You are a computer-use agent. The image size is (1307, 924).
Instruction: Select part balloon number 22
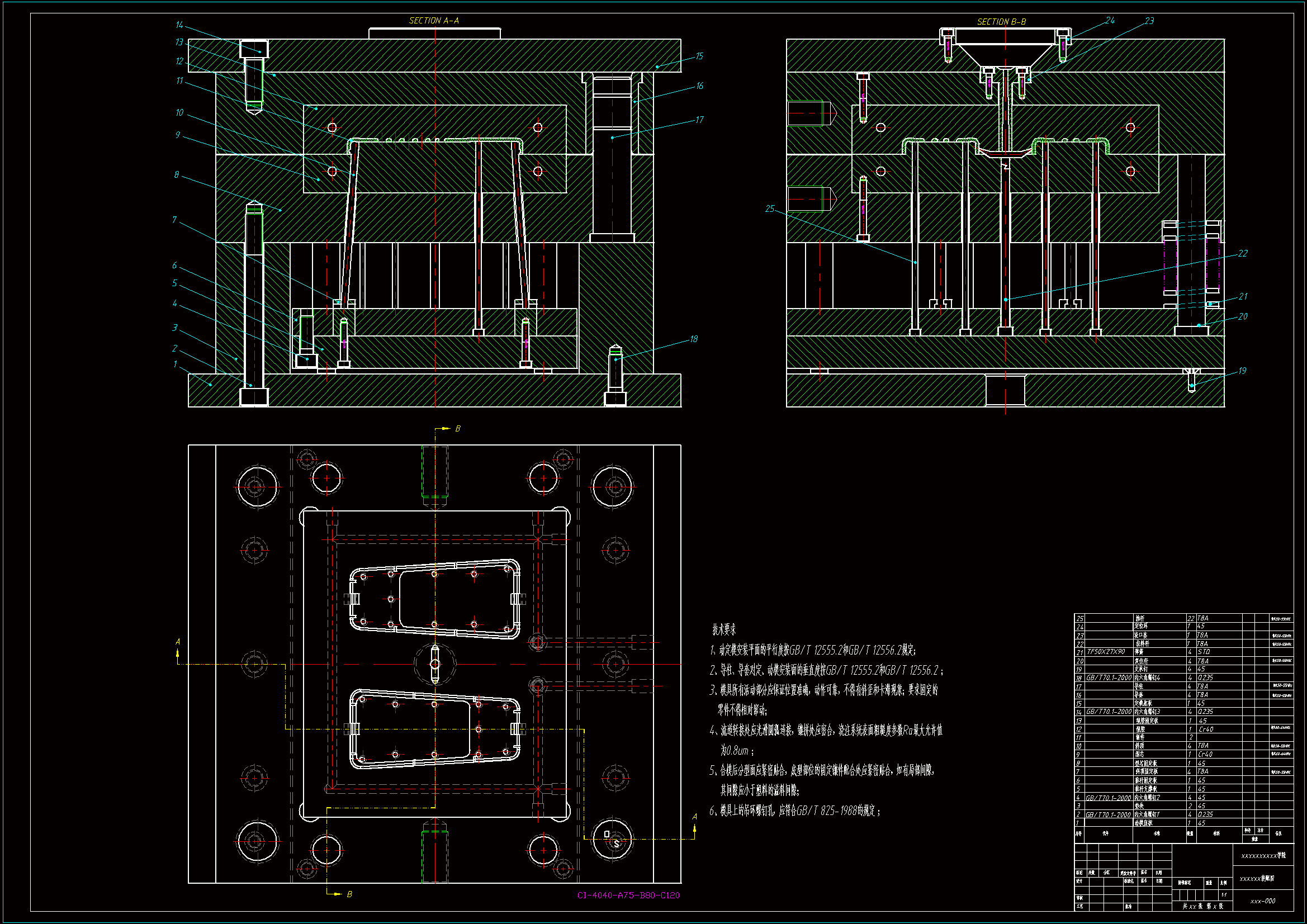(x=1242, y=253)
